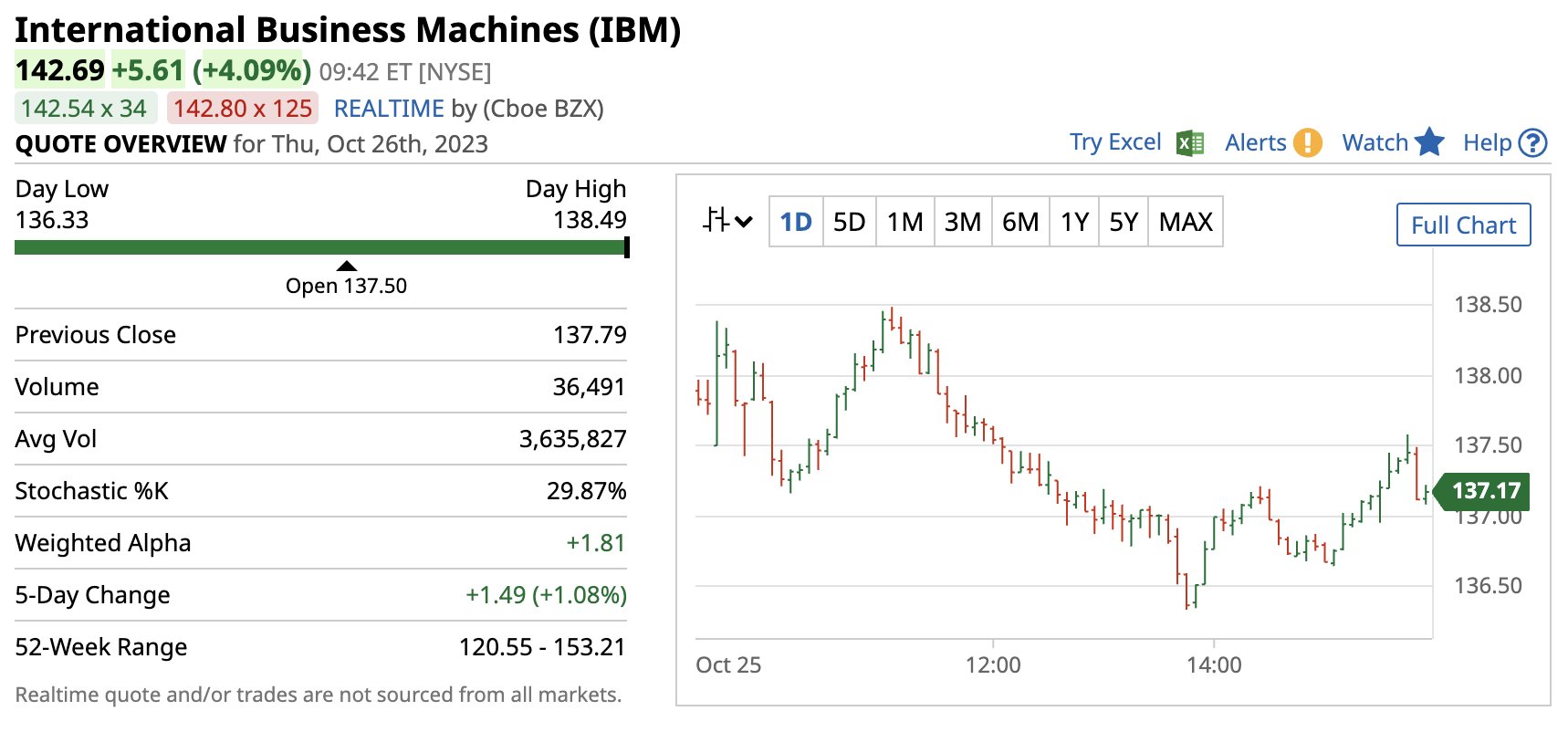Click the 136.50 price axis label
1568x732 pixels.
(x=1488, y=586)
